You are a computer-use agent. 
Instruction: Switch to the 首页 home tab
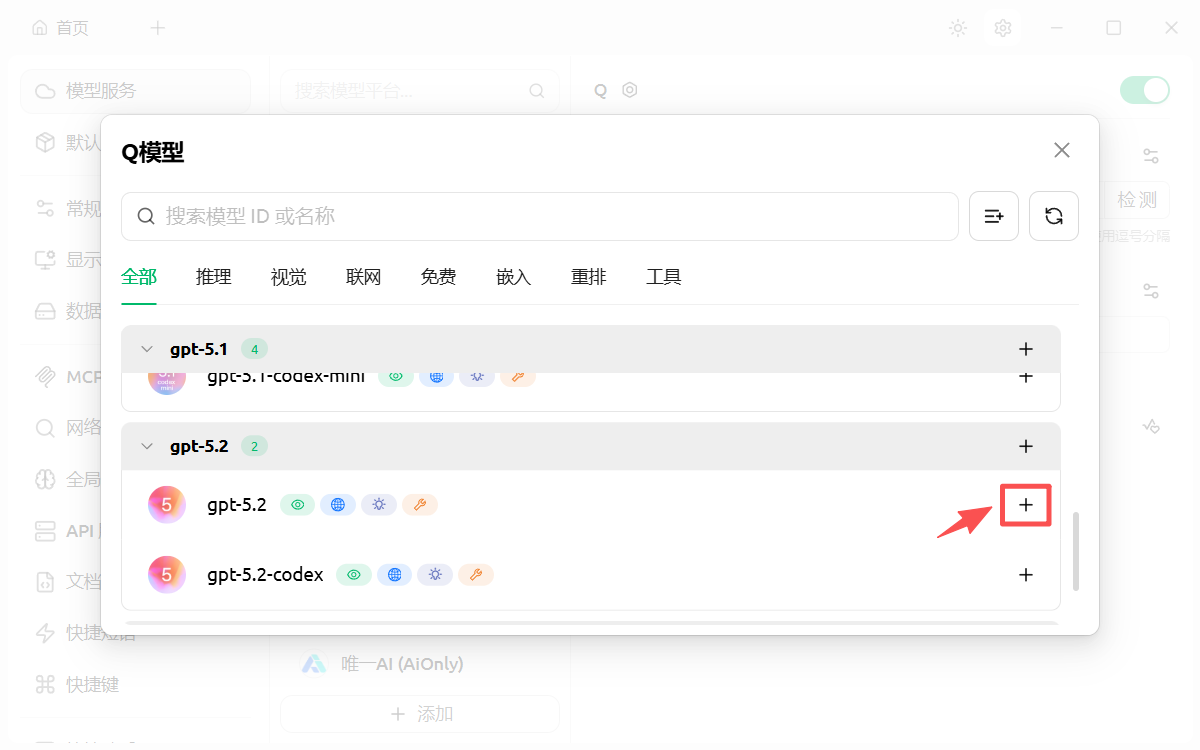(x=61, y=28)
